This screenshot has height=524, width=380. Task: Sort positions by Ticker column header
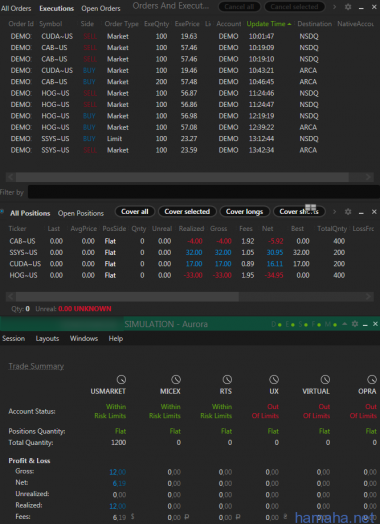coord(18,229)
